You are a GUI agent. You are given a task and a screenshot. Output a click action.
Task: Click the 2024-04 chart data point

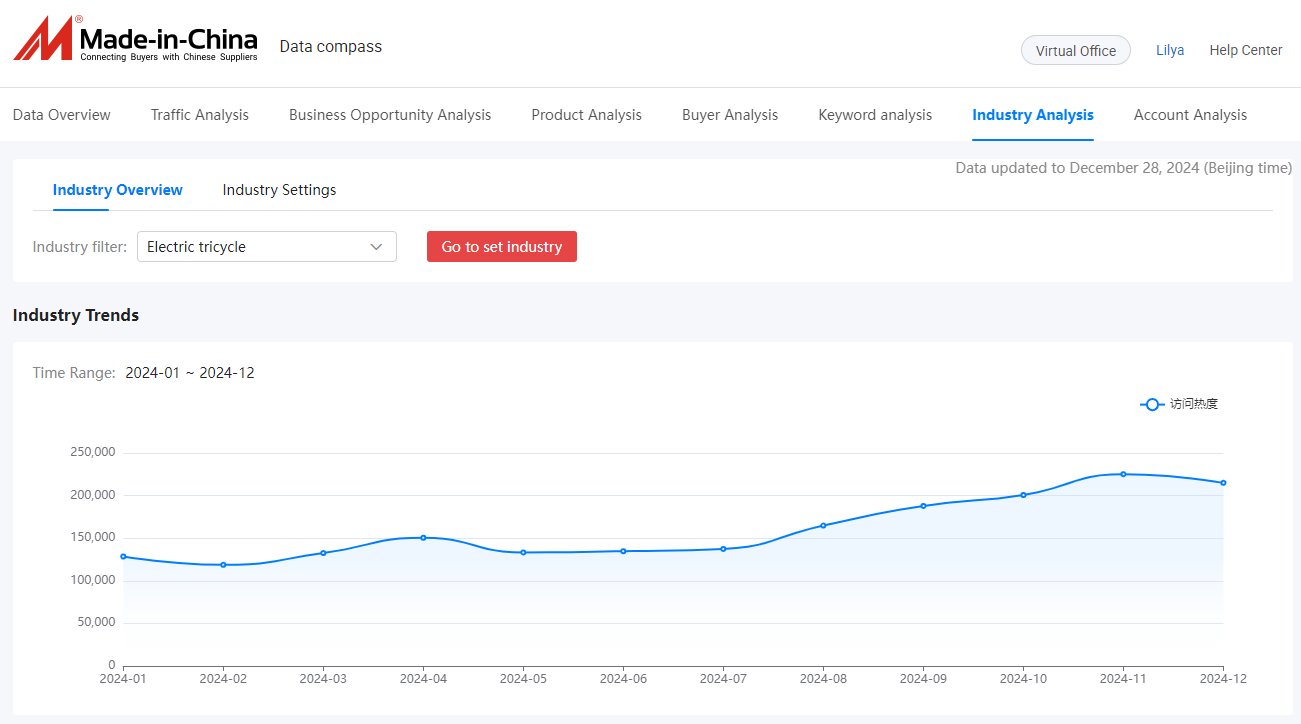coord(423,538)
